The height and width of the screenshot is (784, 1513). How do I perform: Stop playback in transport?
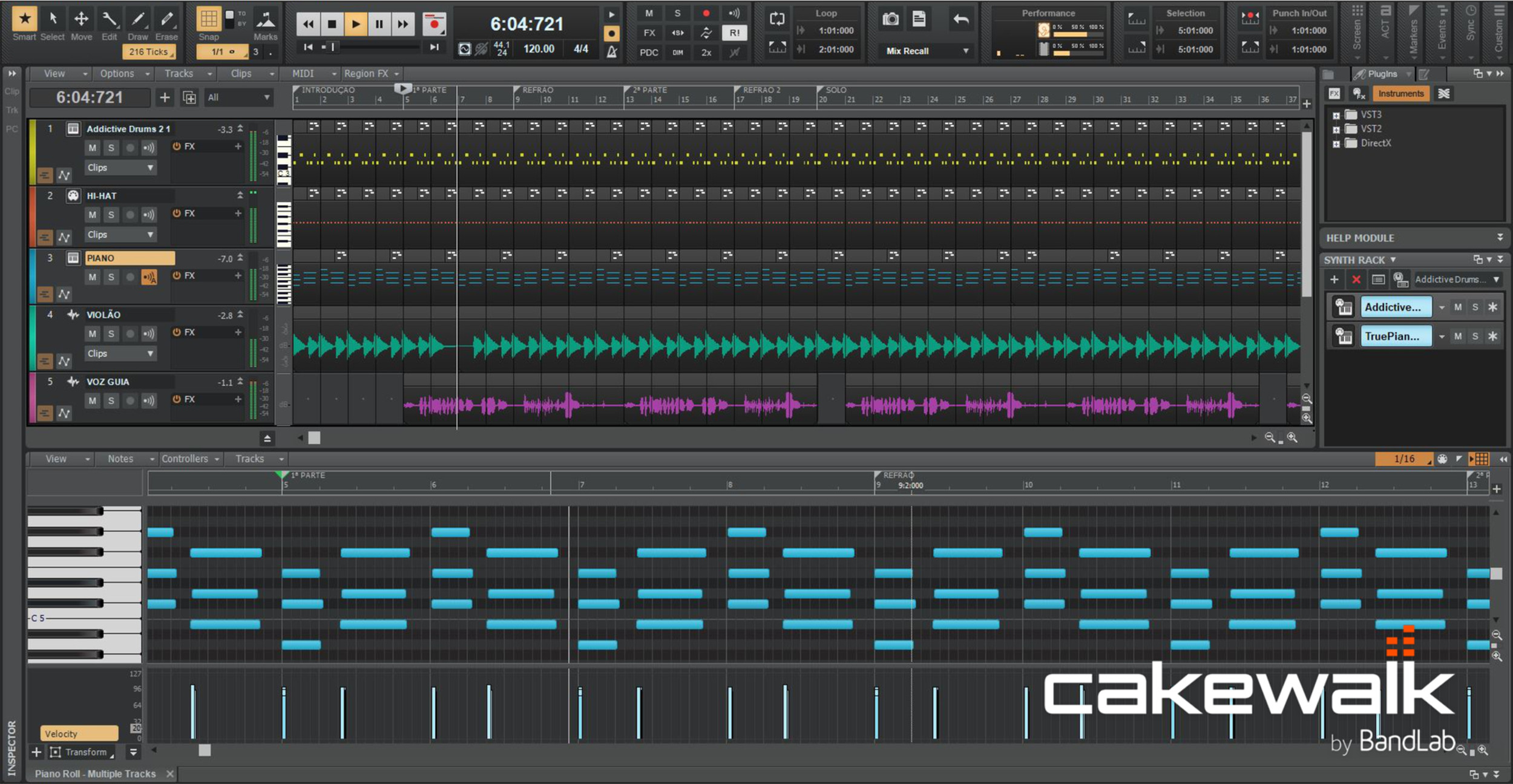332,24
